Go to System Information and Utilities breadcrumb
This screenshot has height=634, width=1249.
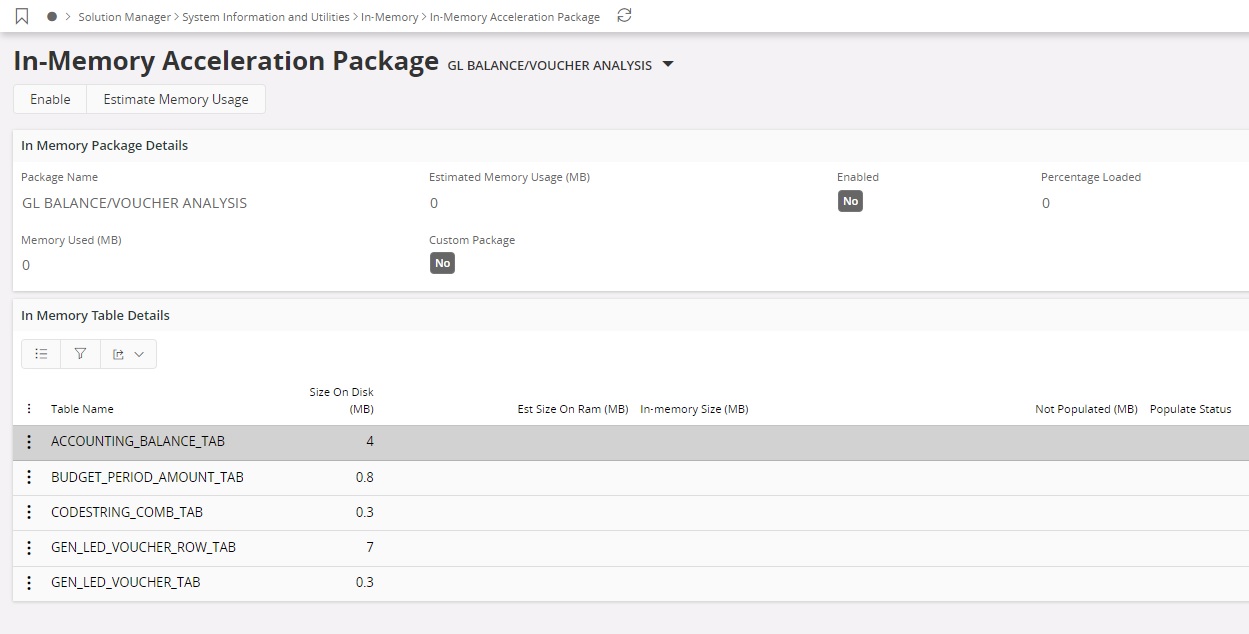click(266, 17)
